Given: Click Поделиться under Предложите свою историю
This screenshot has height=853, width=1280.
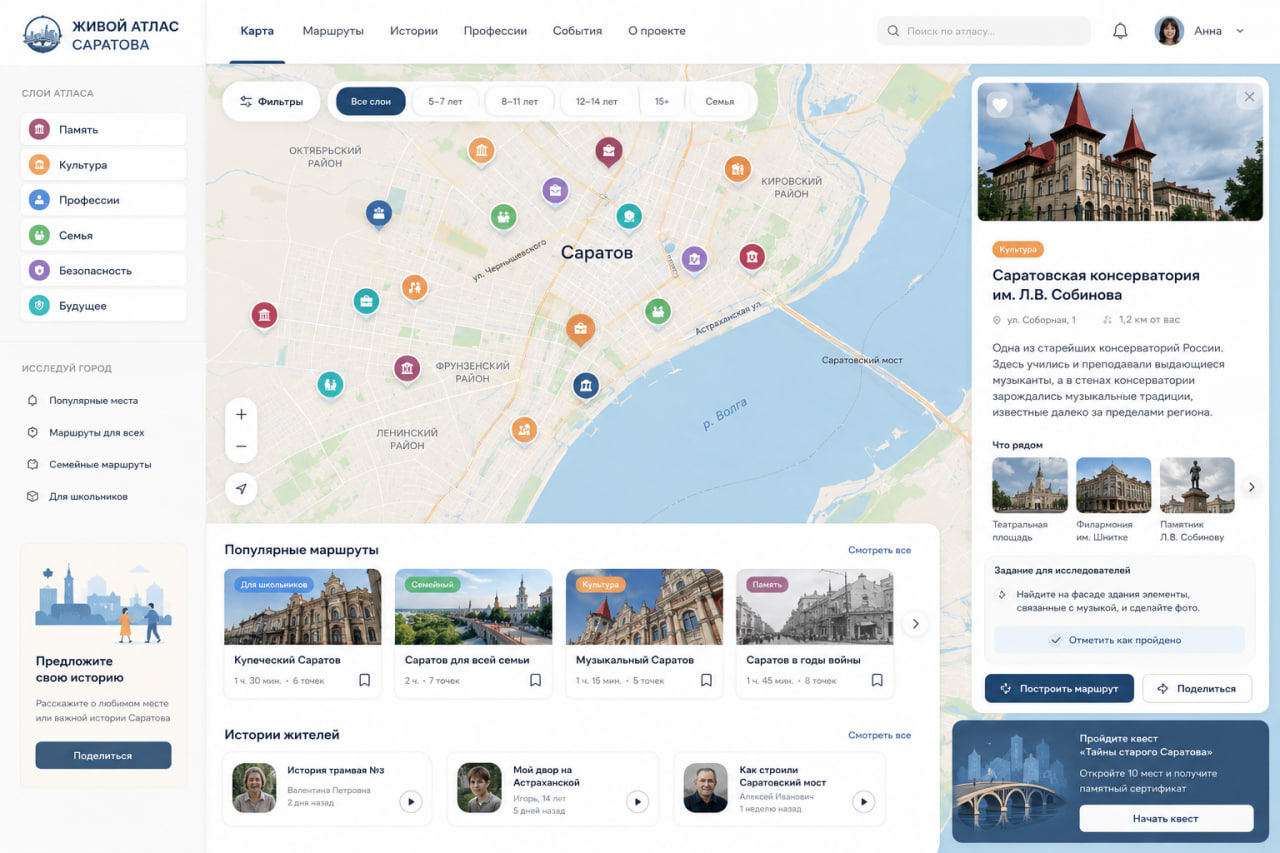Looking at the screenshot, I should pyautogui.click(x=103, y=755).
